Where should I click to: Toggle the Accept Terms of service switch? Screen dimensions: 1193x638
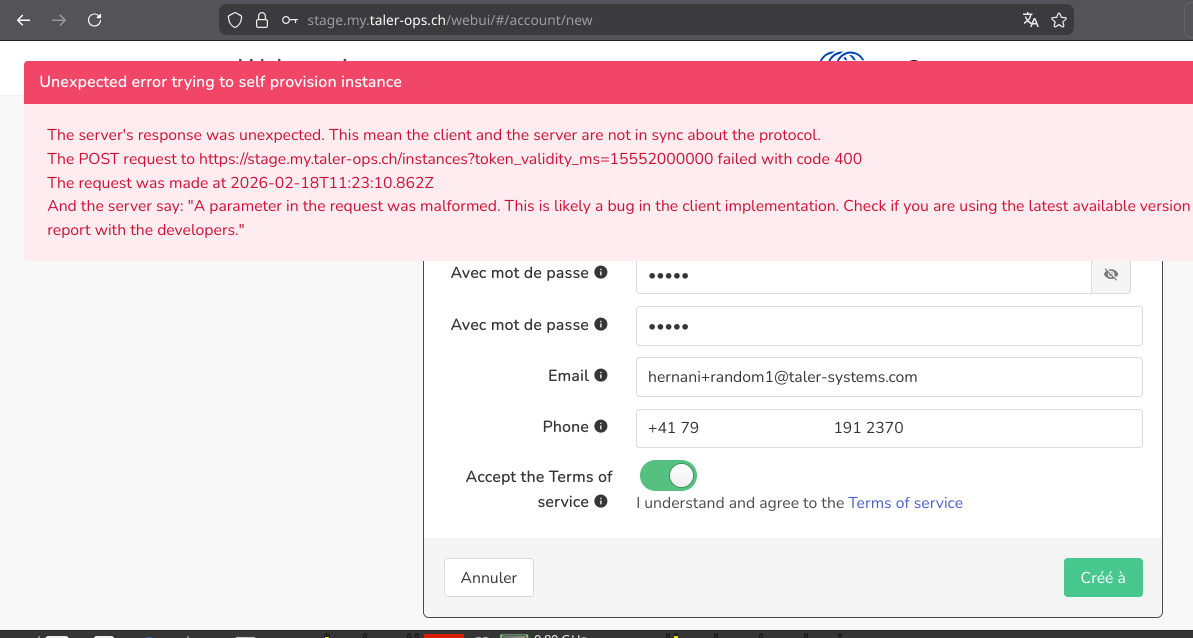pos(668,476)
